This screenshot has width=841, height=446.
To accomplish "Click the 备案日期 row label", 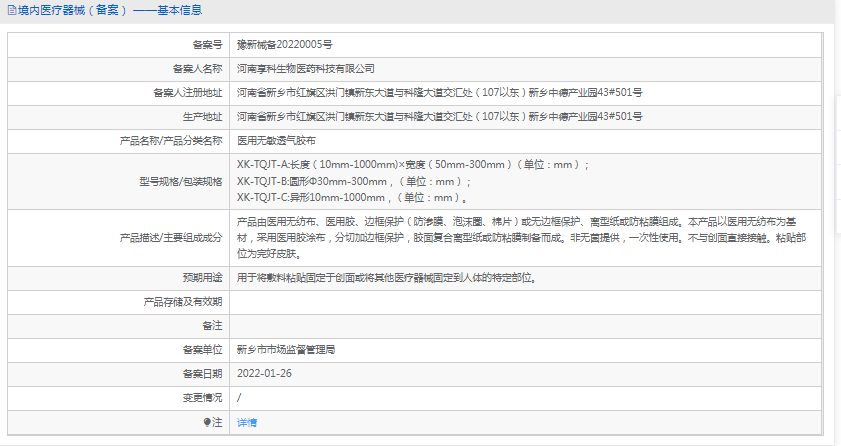I will pyautogui.click(x=203, y=374).
